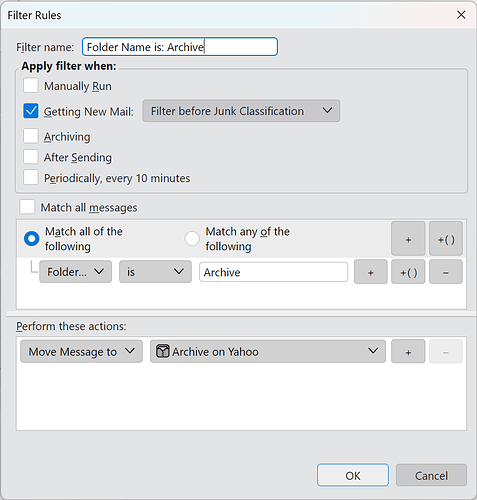Click the plus button beside match options
This screenshot has width=477, height=500.
click(x=408, y=239)
